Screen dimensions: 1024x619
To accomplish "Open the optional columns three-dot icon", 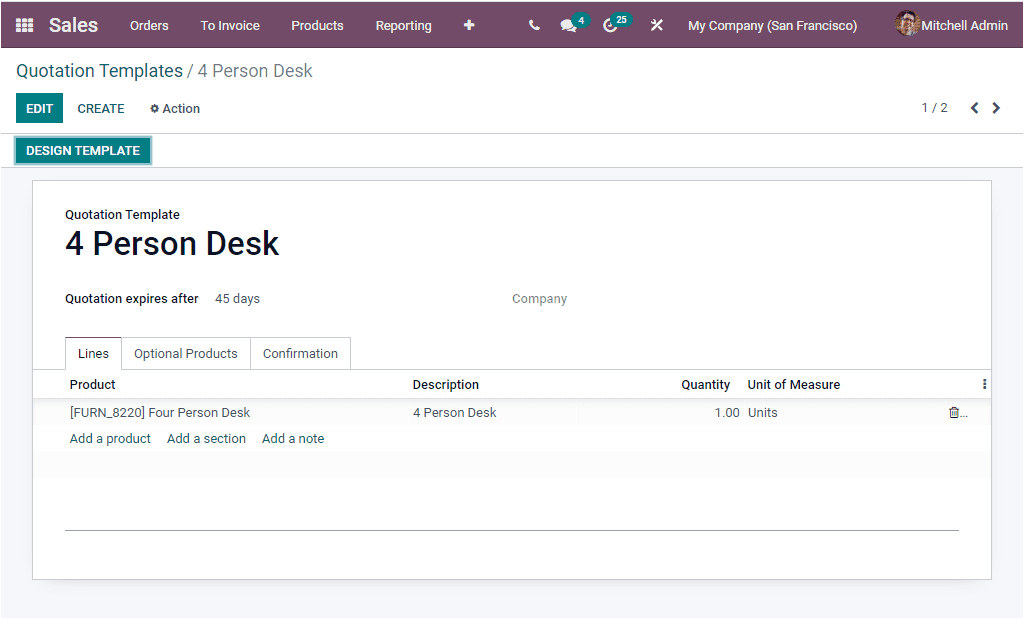I will pyautogui.click(x=984, y=383).
